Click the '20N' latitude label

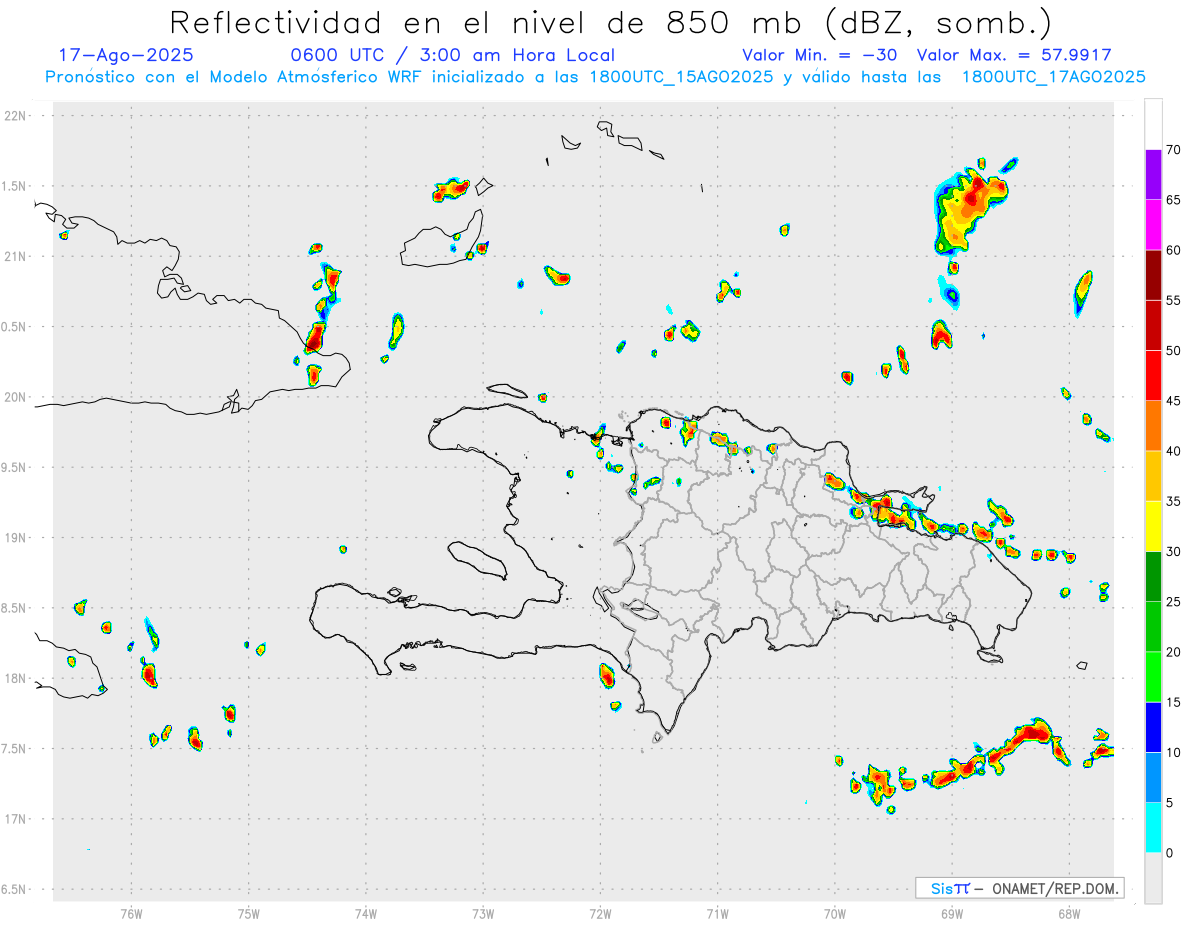click(17, 397)
